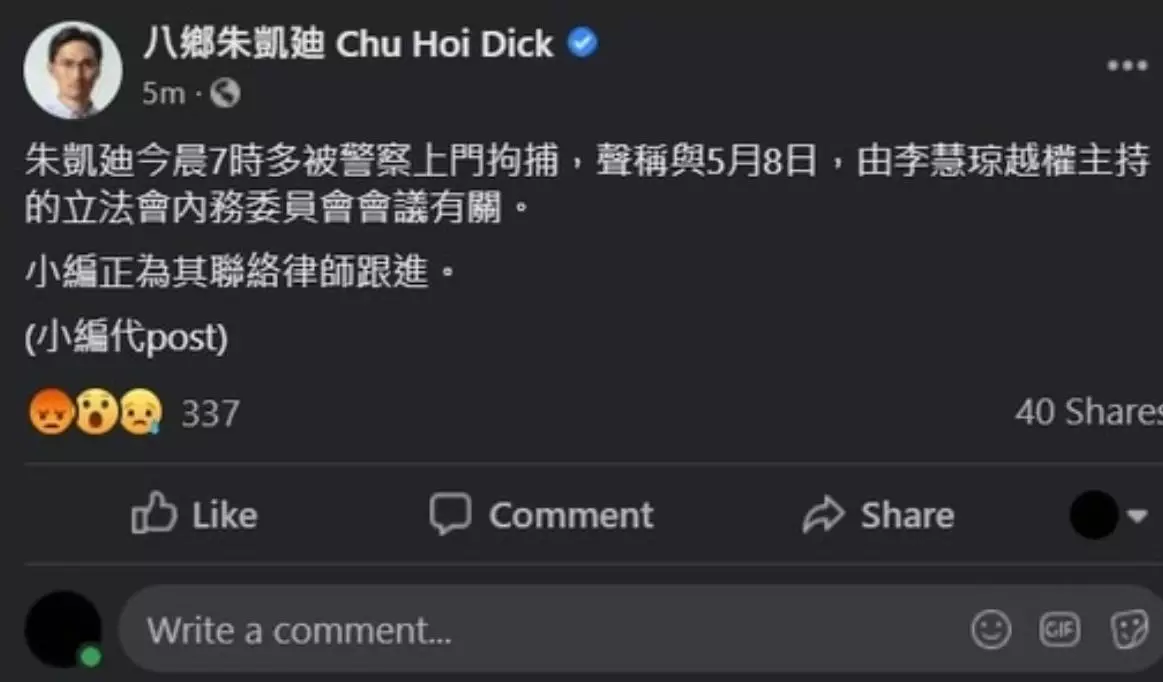The height and width of the screenshot is (682, 1163).
Task: Open the three-dot post options menu
Action: point(1127,65)
